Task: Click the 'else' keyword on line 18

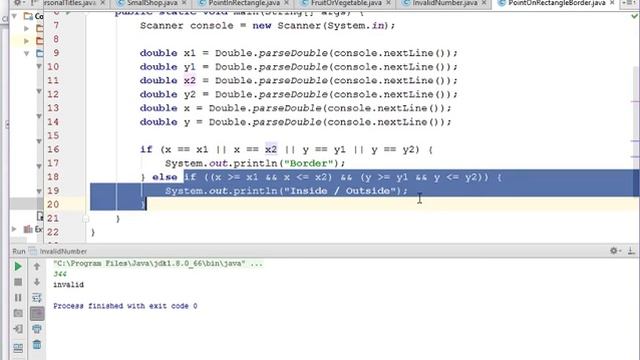Action: point(164,177)
